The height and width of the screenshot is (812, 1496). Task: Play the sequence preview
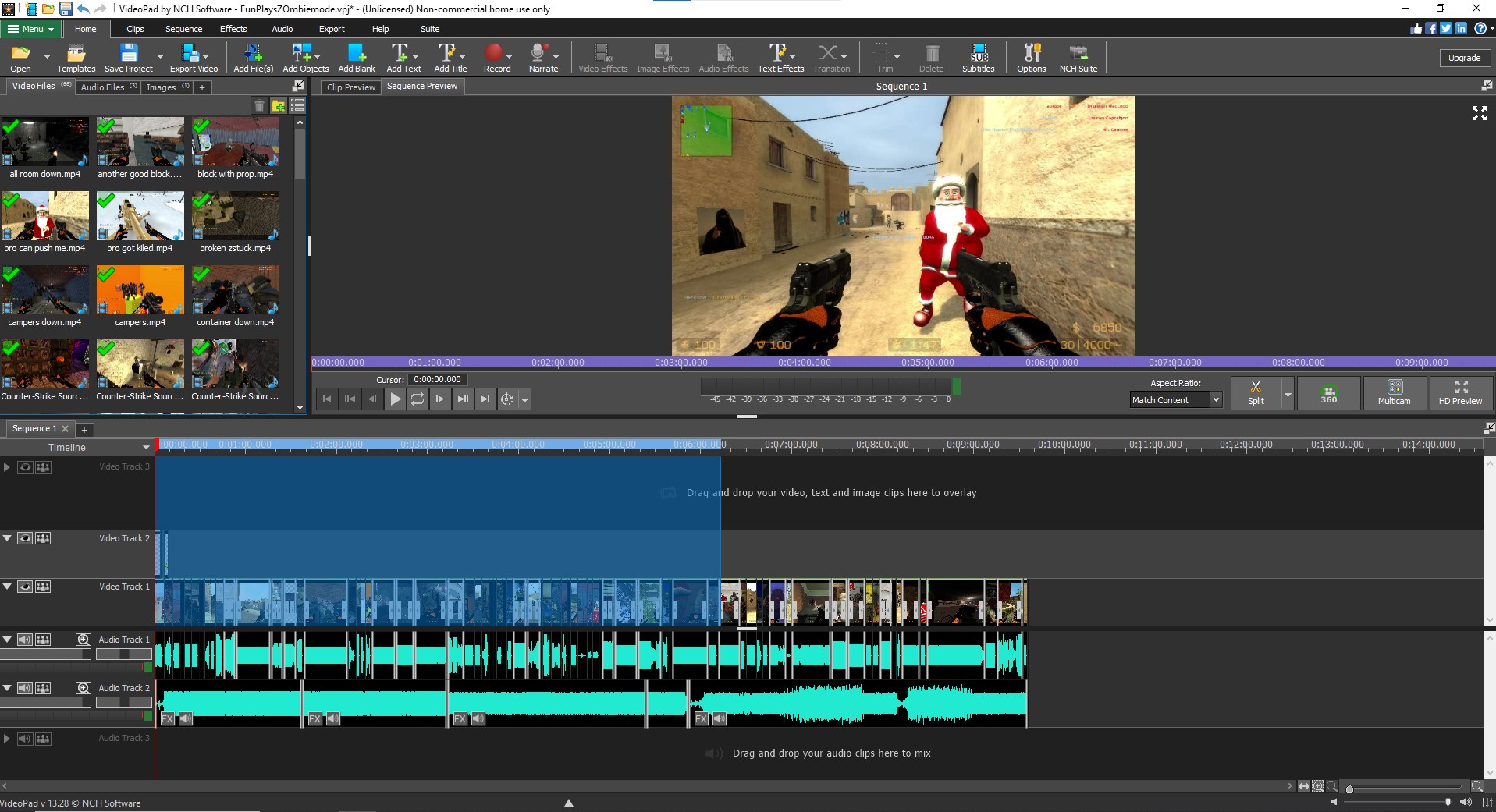(x=396, y=399)
